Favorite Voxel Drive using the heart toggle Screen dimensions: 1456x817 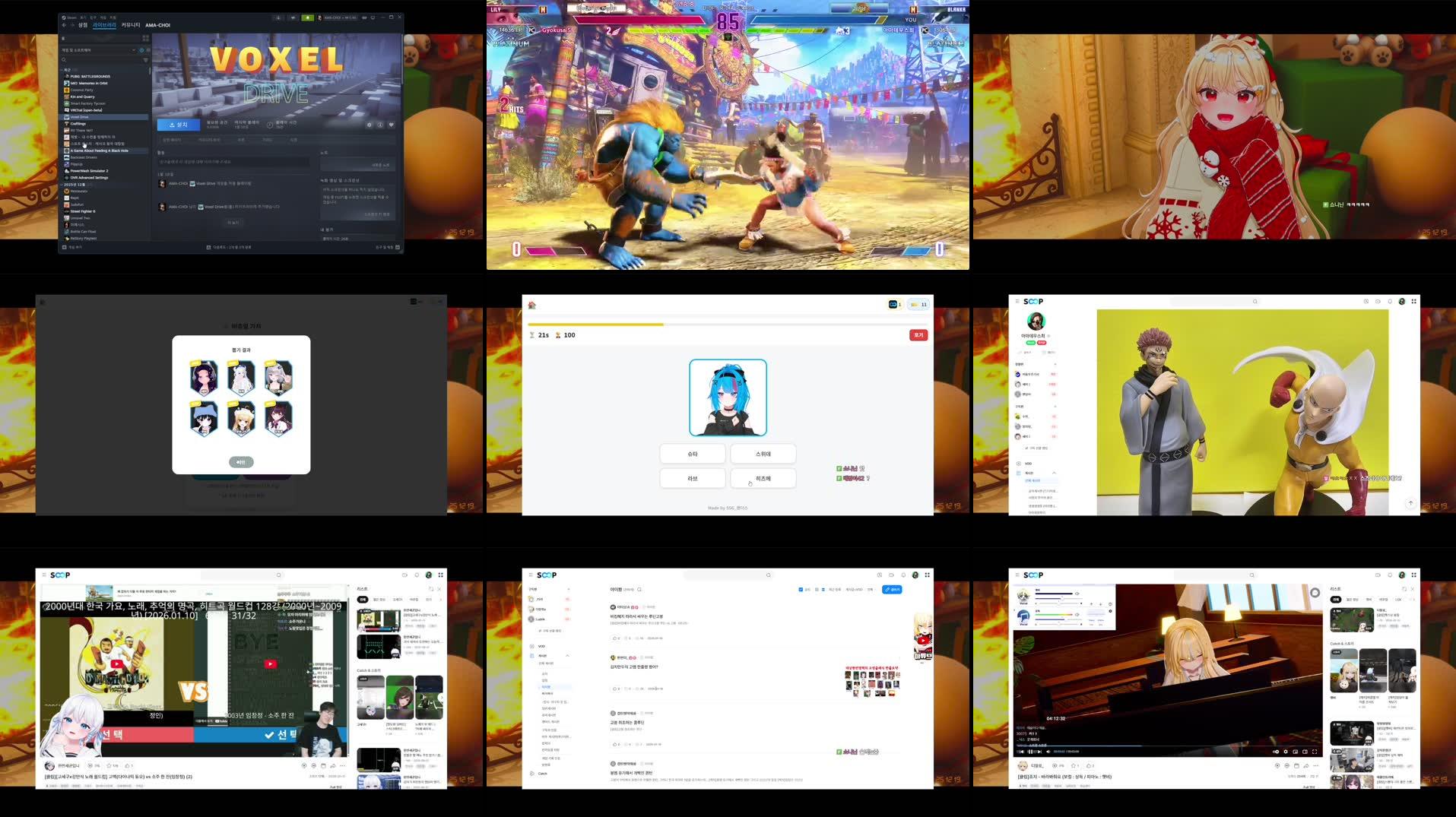click(x=392, y=125)
